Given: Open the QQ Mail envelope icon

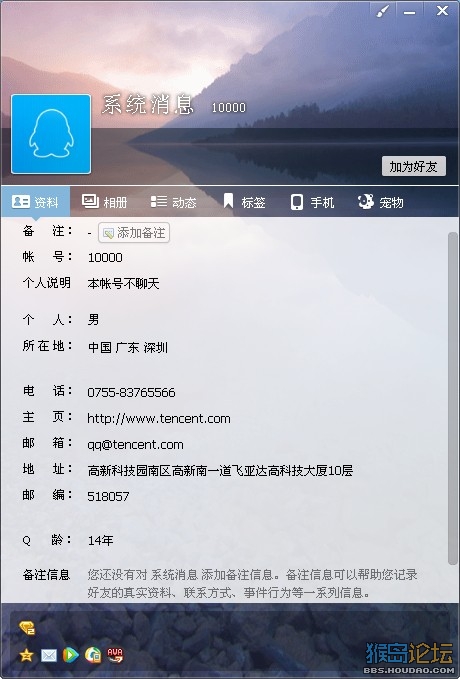Looking at the screenshot, I should 49,655.
